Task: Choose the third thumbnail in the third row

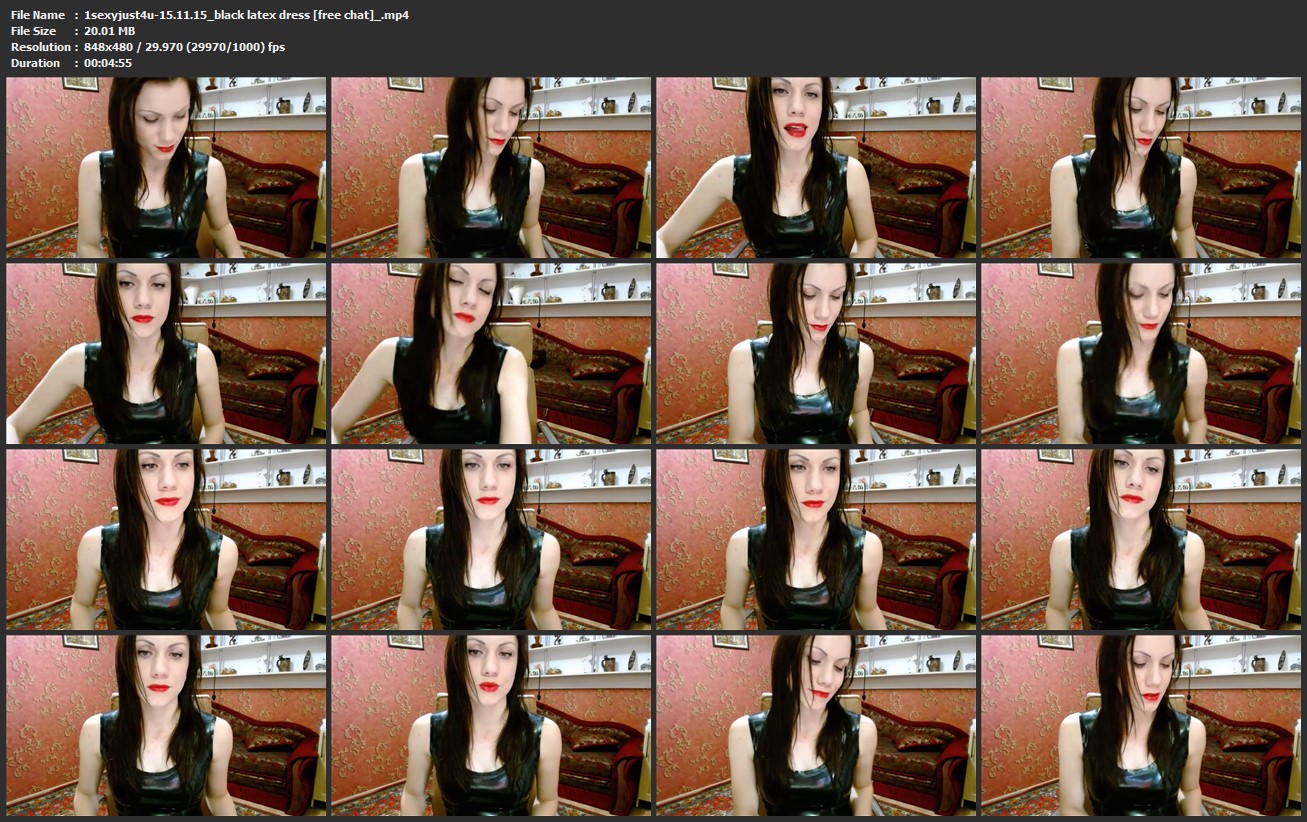Action: click(x=816, y=539)
